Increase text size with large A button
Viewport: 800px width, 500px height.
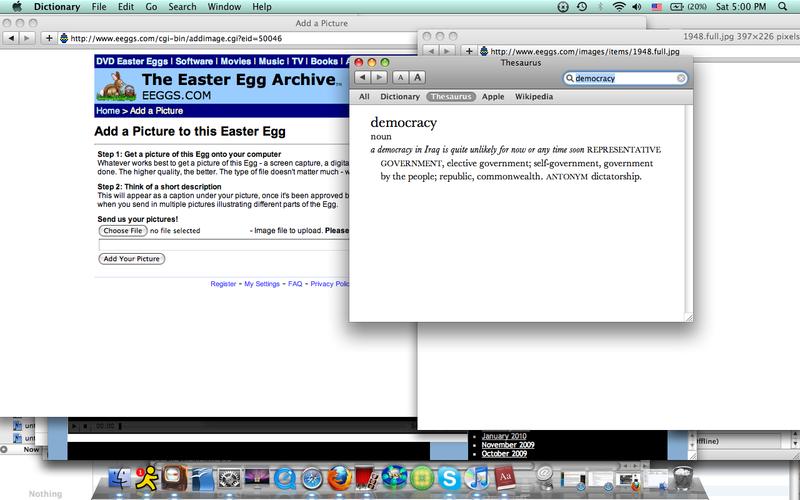click(x=417, y=77)
